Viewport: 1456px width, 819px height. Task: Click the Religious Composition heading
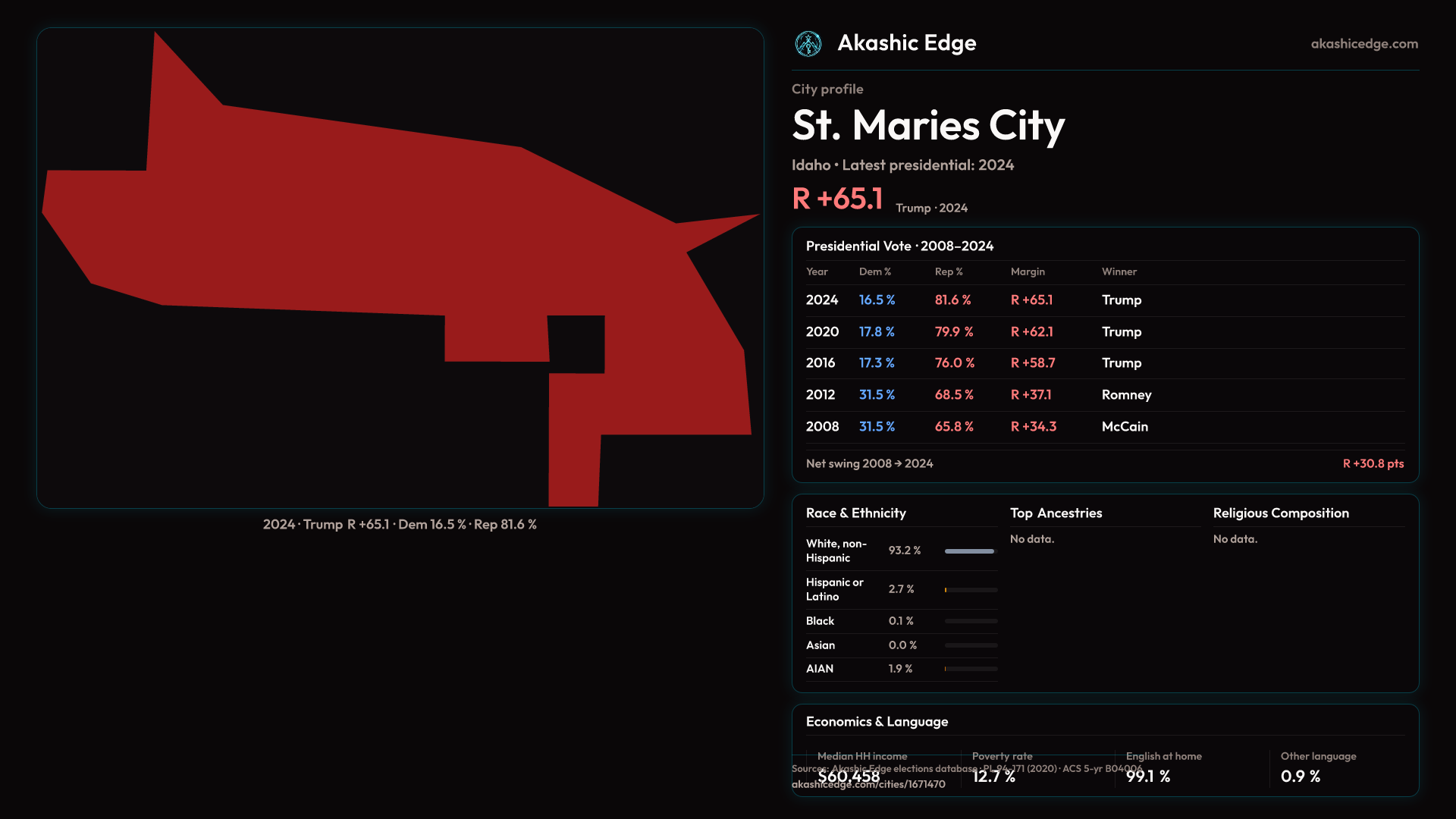click(1280, 513)
